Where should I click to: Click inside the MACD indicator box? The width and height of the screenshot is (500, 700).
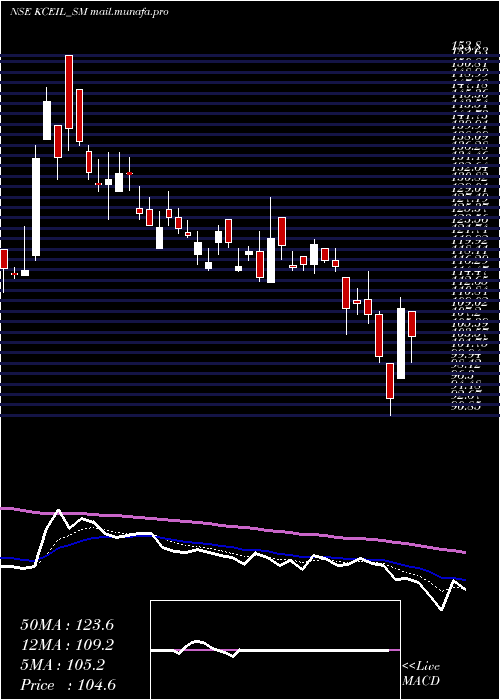point(275,650)
